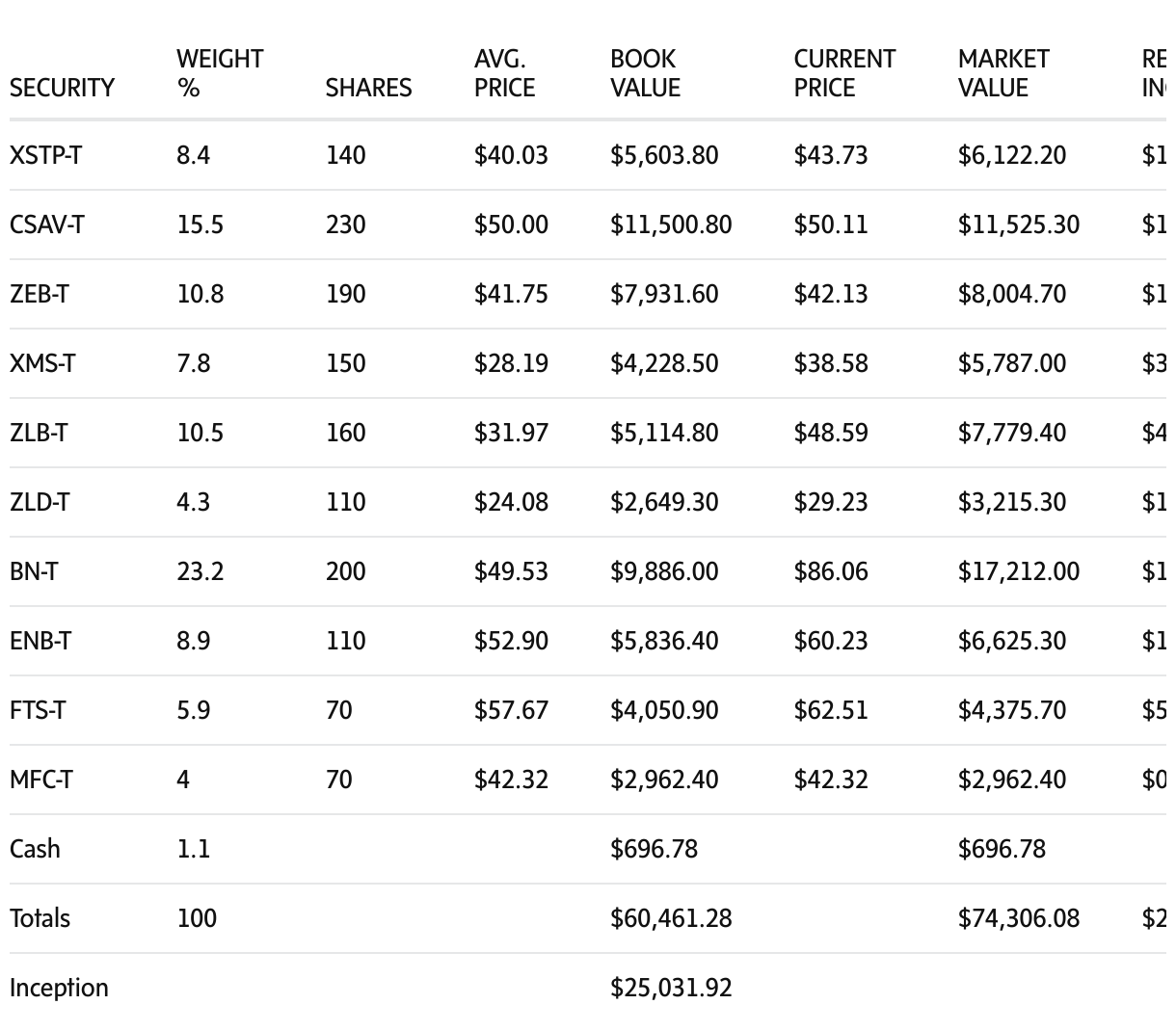Select the XSTP-T security cell

(x=45, y=155)
